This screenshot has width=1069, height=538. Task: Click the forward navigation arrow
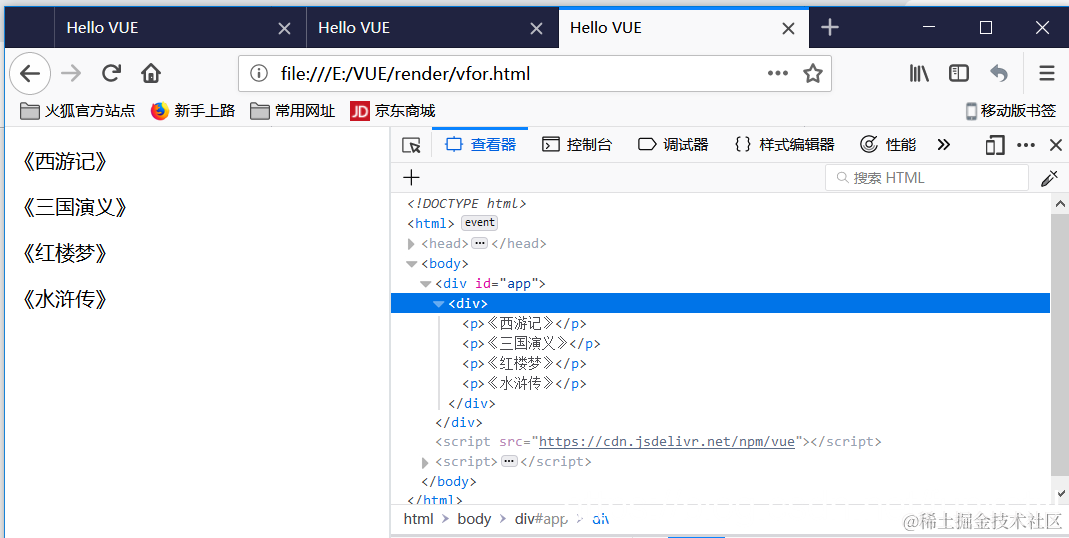point(71,73)
